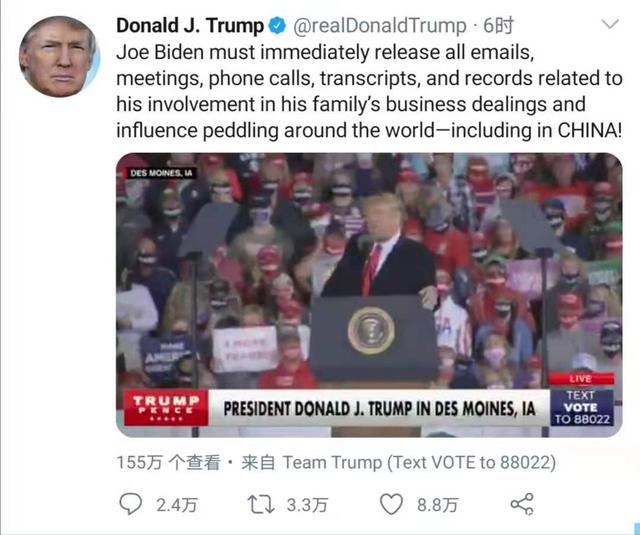Click the "TEXT VOTE TO 88022" box
640x535 pixels.
(x=580, y=408)
